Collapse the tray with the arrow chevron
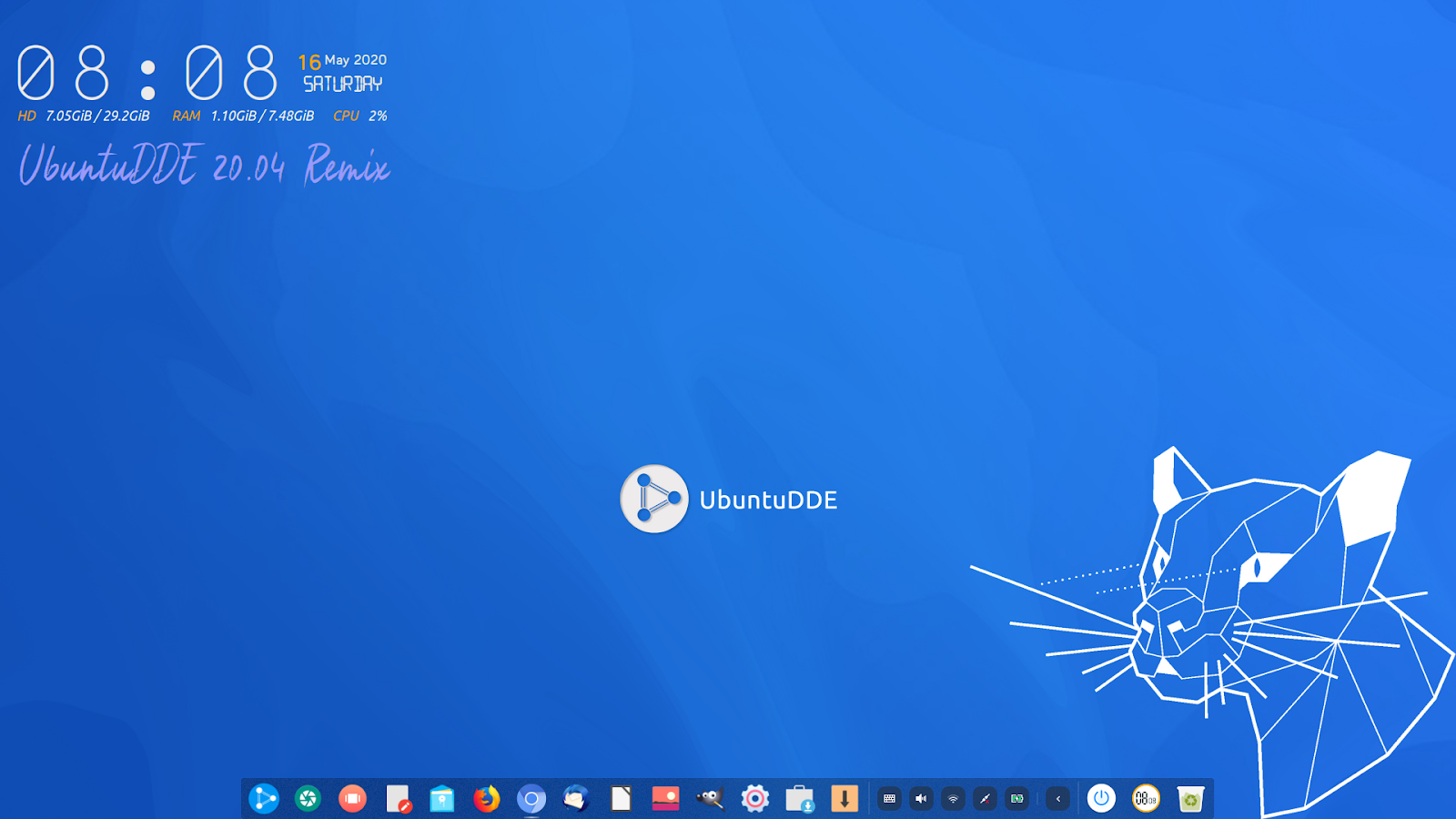This screenshot has height=819, width=1456. click(x=1057, y=799)
